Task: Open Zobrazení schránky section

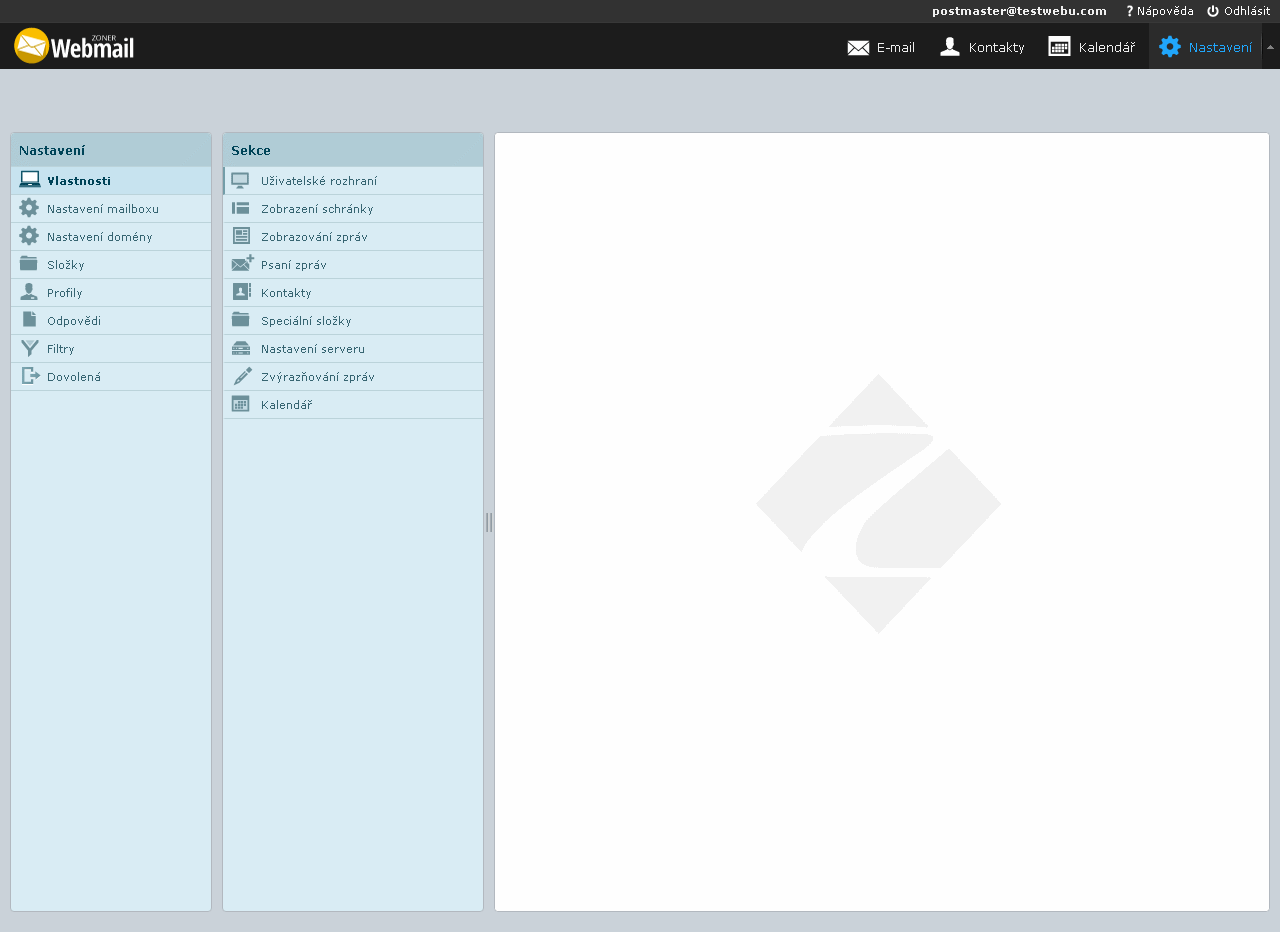Action: (x=316, y=209)
